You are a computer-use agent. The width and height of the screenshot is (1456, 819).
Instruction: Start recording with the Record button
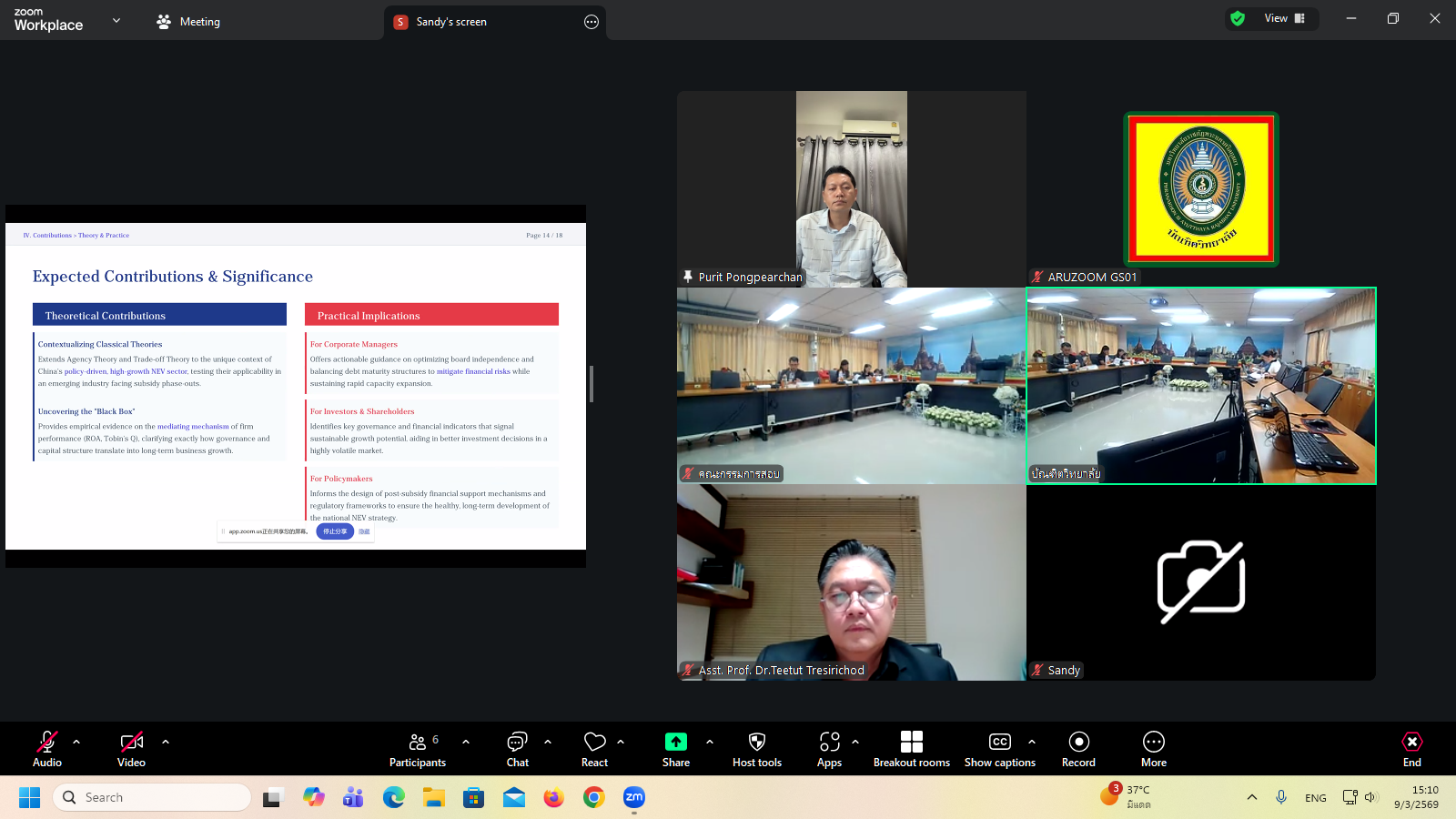point(1078,749)
